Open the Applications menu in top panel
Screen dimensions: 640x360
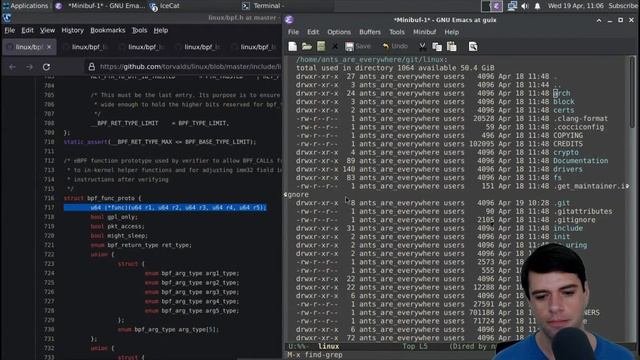point(25,6)
